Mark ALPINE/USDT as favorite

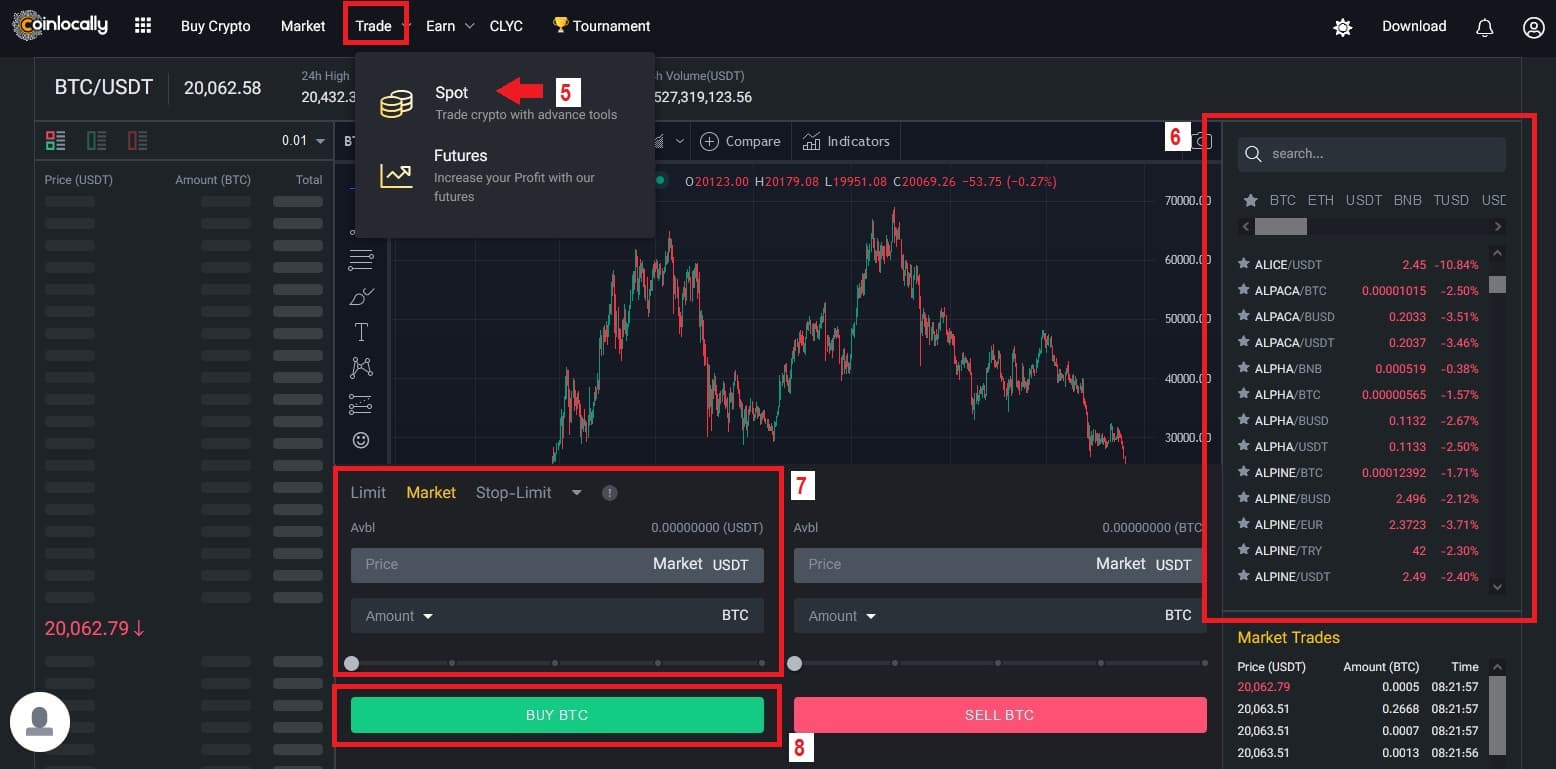1244,576
